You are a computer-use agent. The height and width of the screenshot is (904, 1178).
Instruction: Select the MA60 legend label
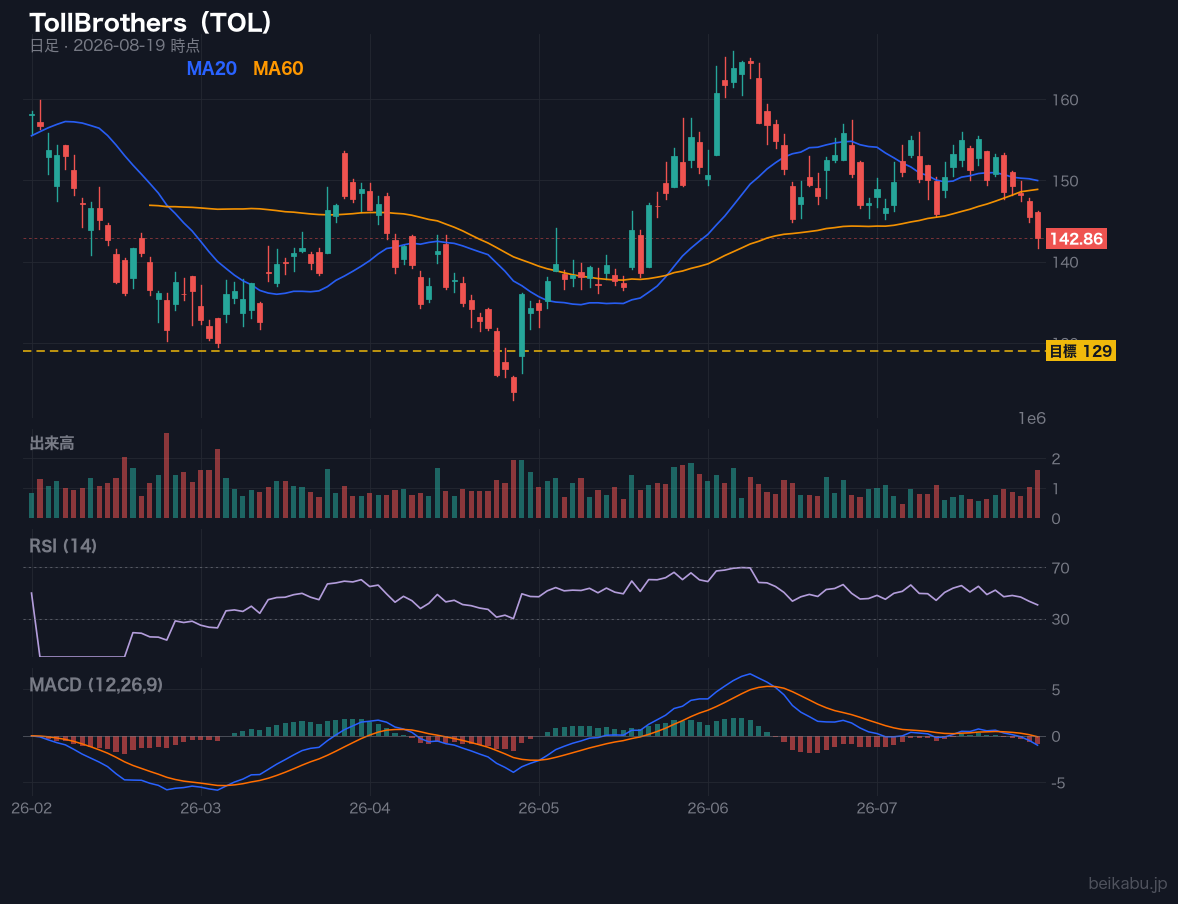(278, 68)
